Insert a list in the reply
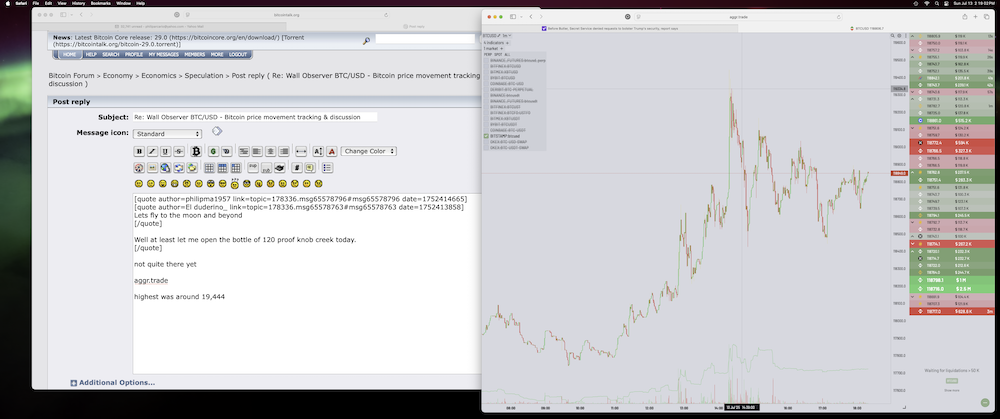 click(x=327, y=168)
